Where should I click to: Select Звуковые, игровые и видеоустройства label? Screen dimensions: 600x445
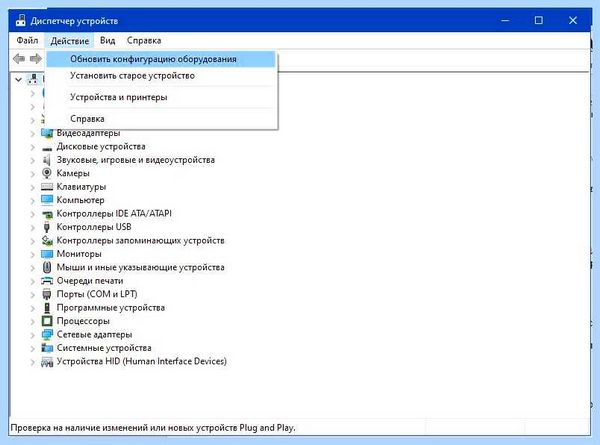click(135, 160)
